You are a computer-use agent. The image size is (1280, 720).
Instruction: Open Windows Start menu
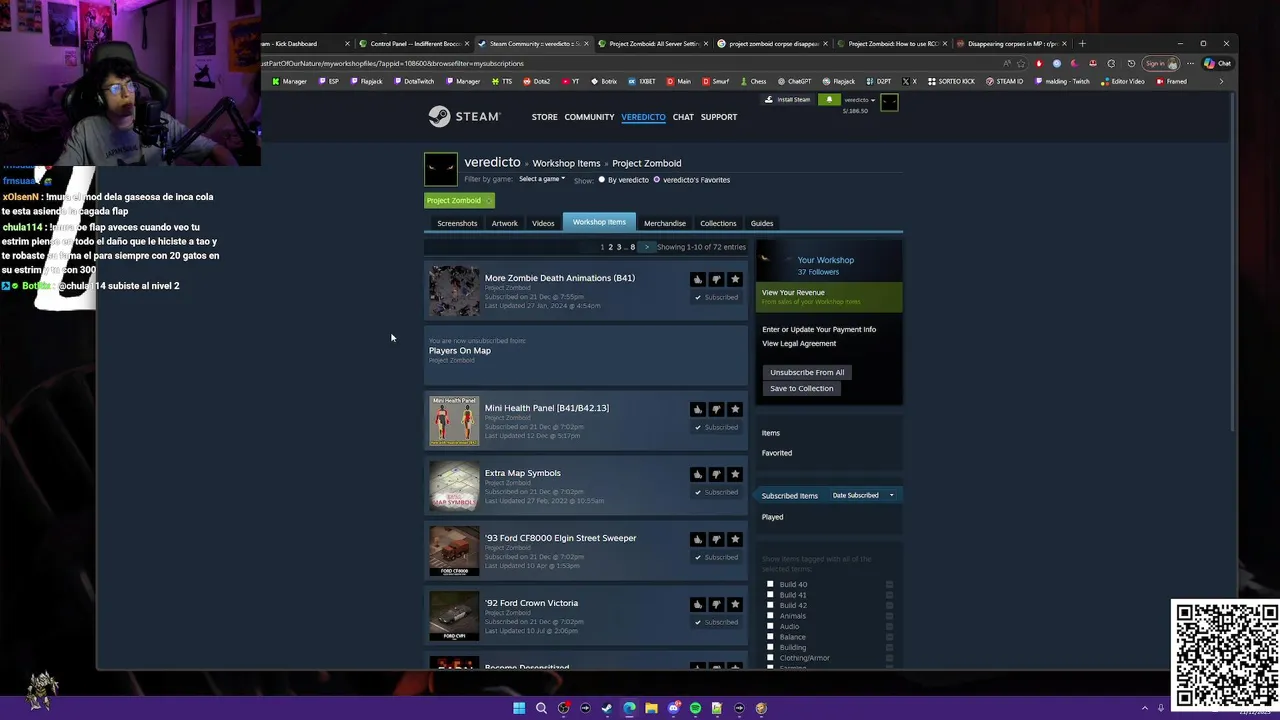point(519,708)
